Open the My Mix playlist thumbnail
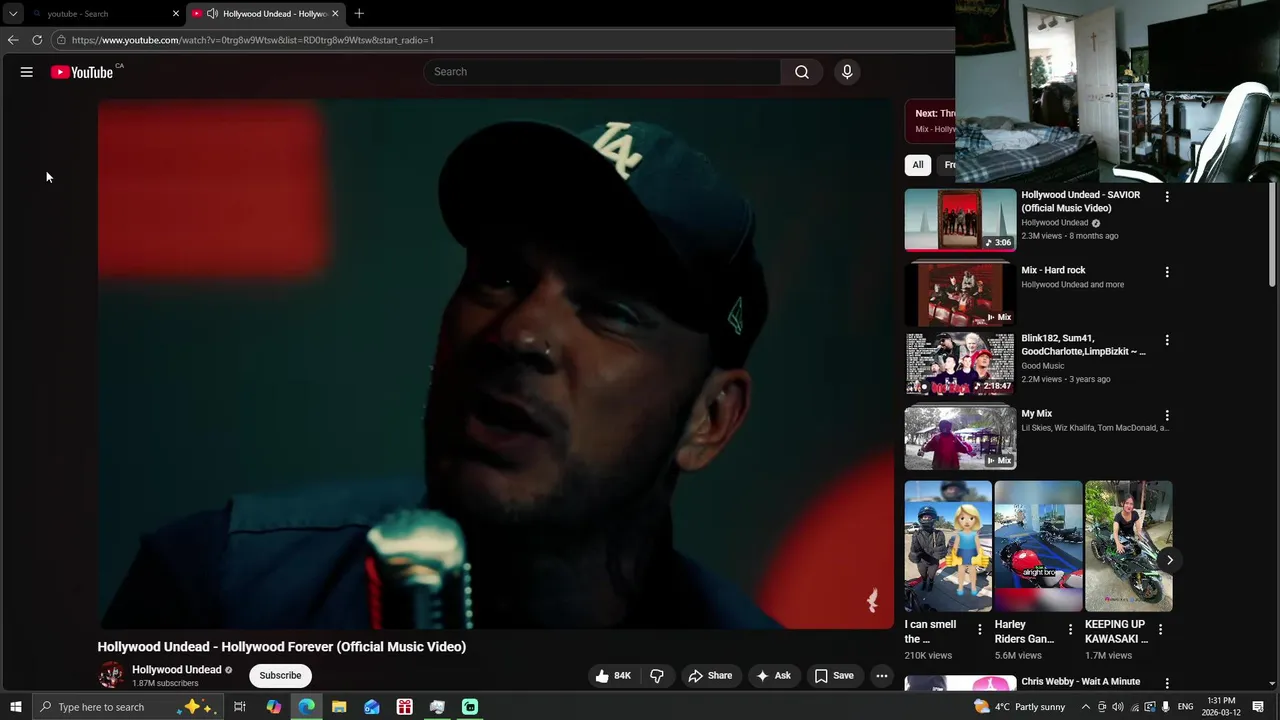Viewport: 1280px width, 720px height. tap(960, 438)
